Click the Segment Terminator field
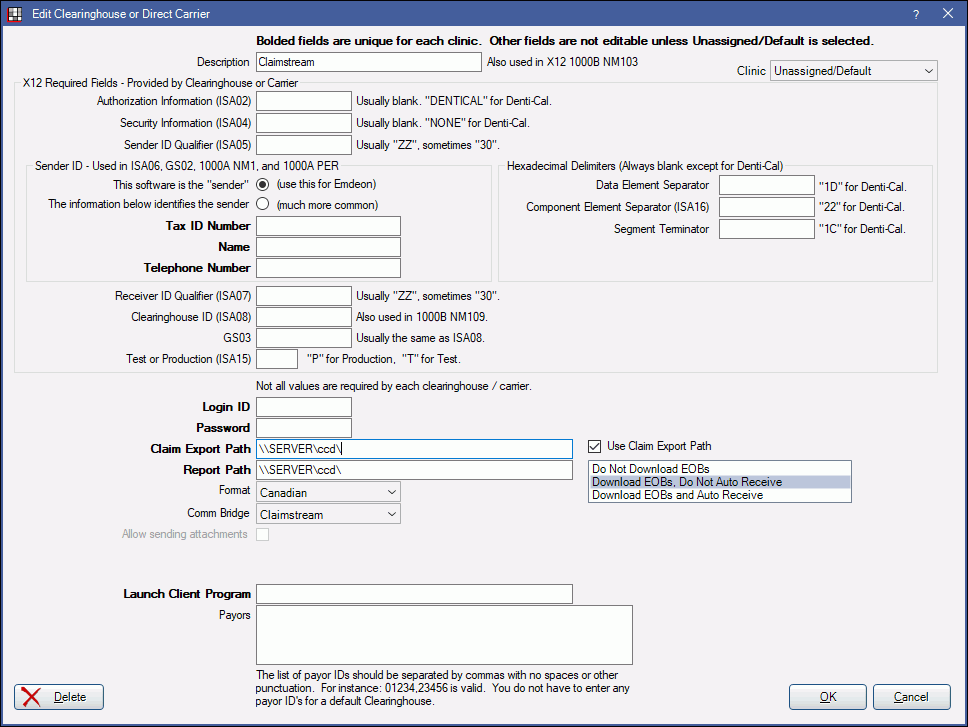Screen dimensions: 968x727 (x=767, y=229)
